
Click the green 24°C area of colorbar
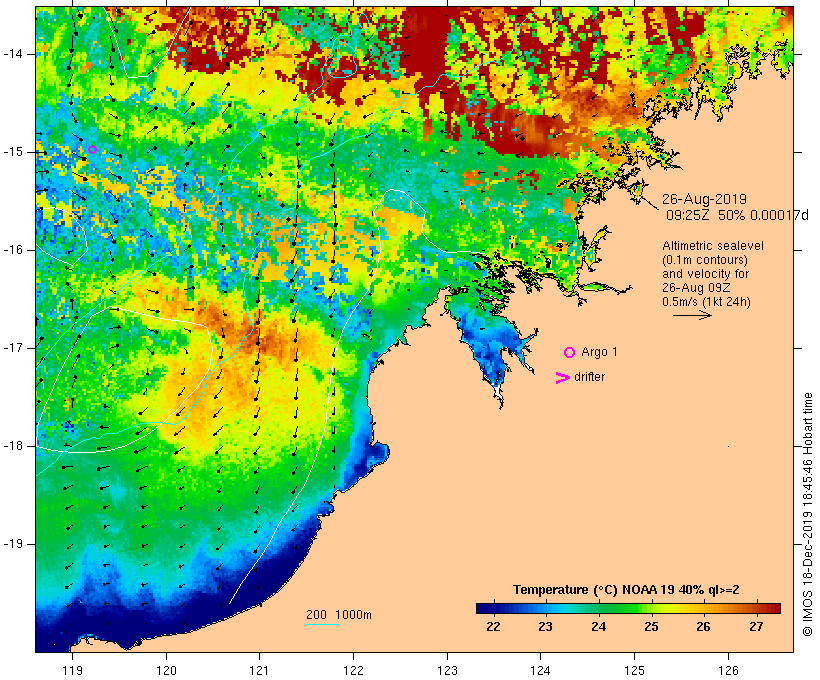click(x=599, y=608)
